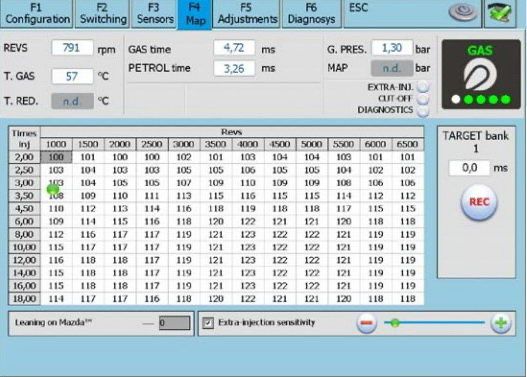Switch to the F2 Switching tab

(x=103, y=13)
